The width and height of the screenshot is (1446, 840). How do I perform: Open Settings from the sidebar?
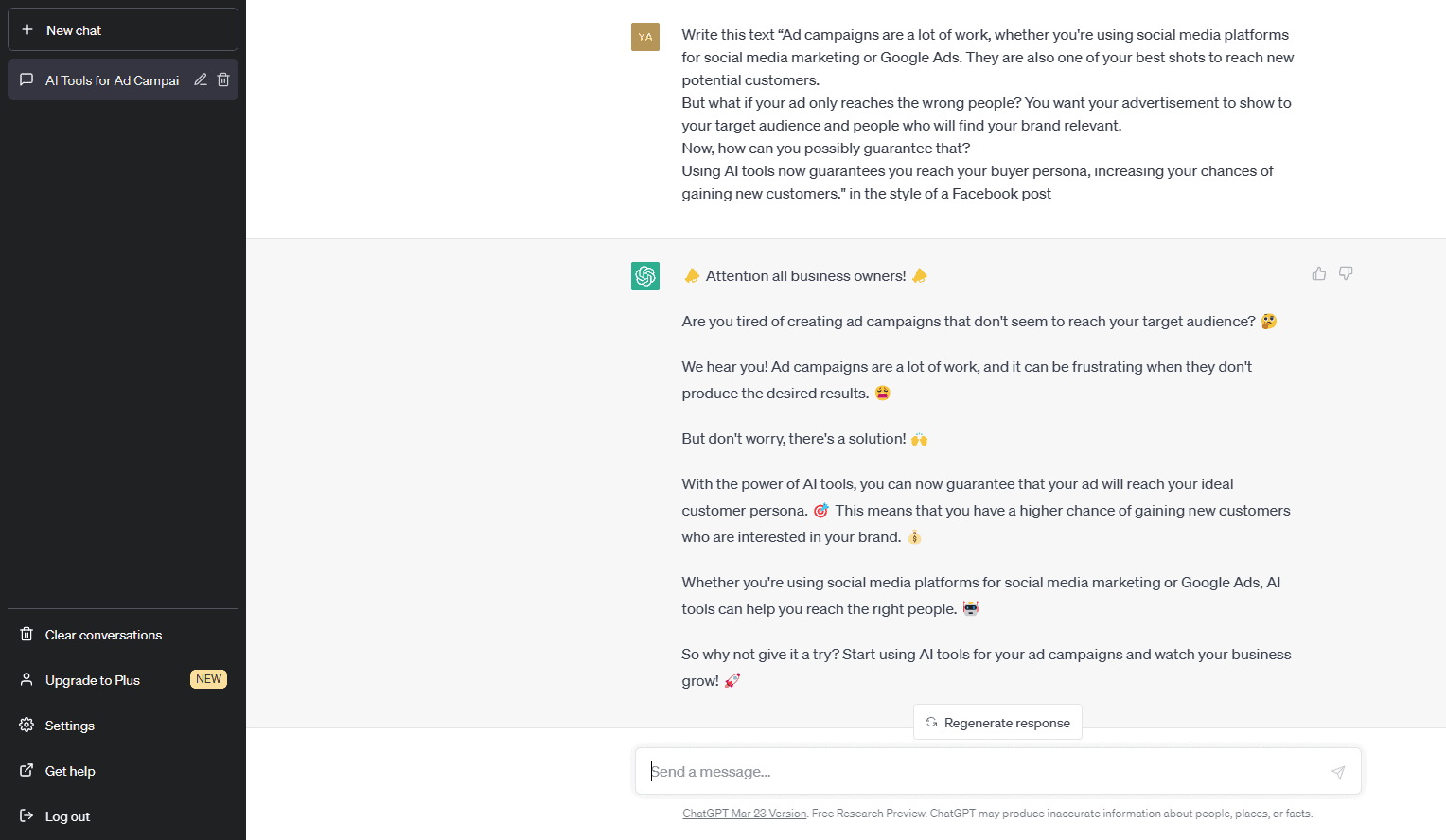tap(70, 726)
